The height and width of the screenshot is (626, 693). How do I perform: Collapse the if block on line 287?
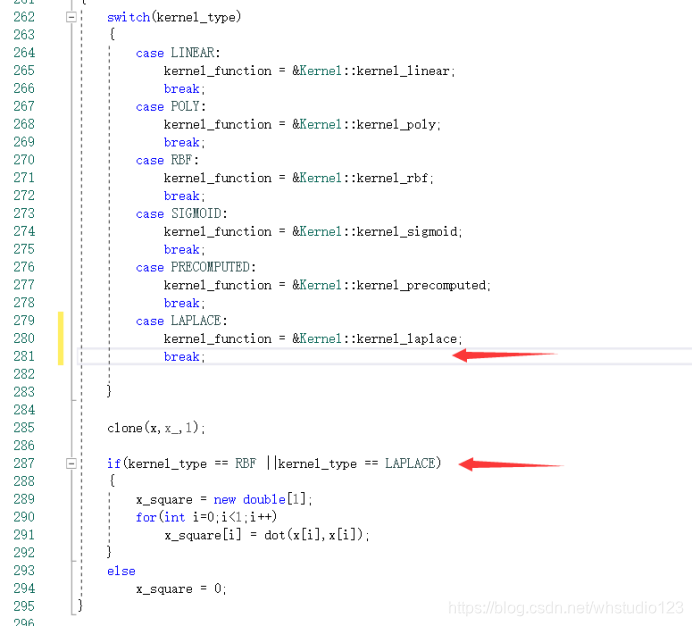[x=71, y=464]
